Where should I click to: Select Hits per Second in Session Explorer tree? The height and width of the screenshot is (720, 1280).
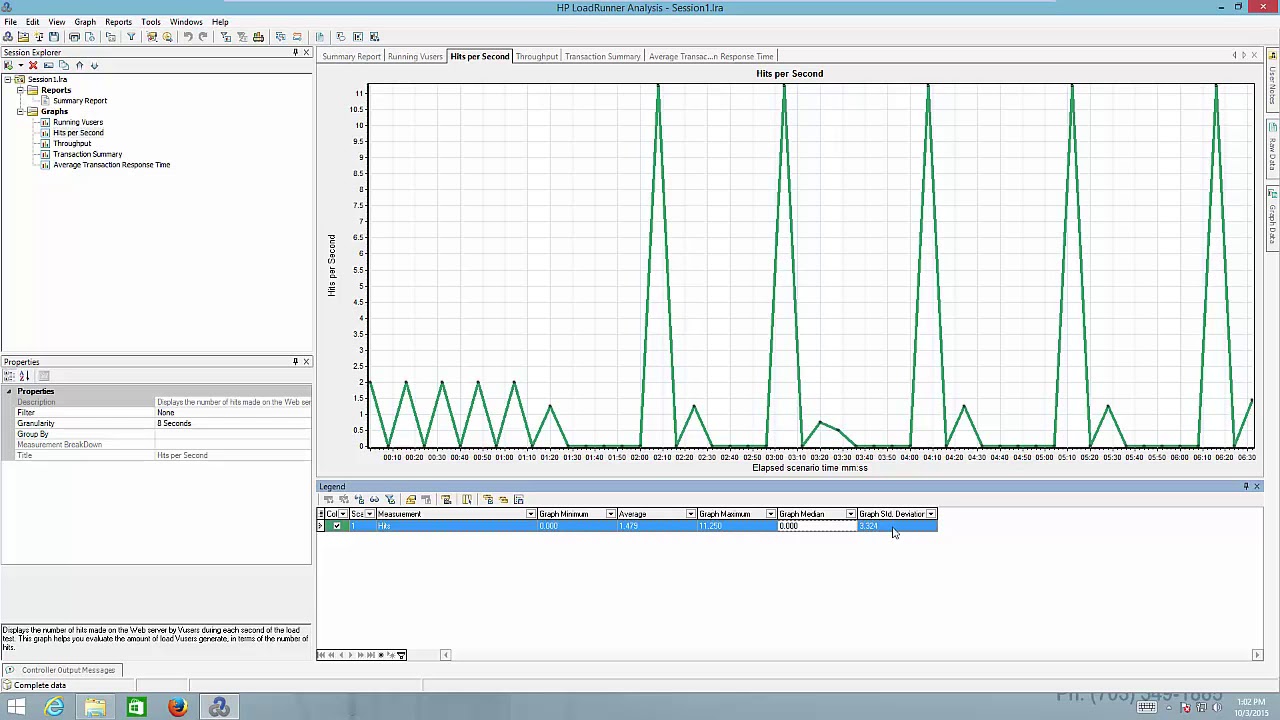pos(78,133)
